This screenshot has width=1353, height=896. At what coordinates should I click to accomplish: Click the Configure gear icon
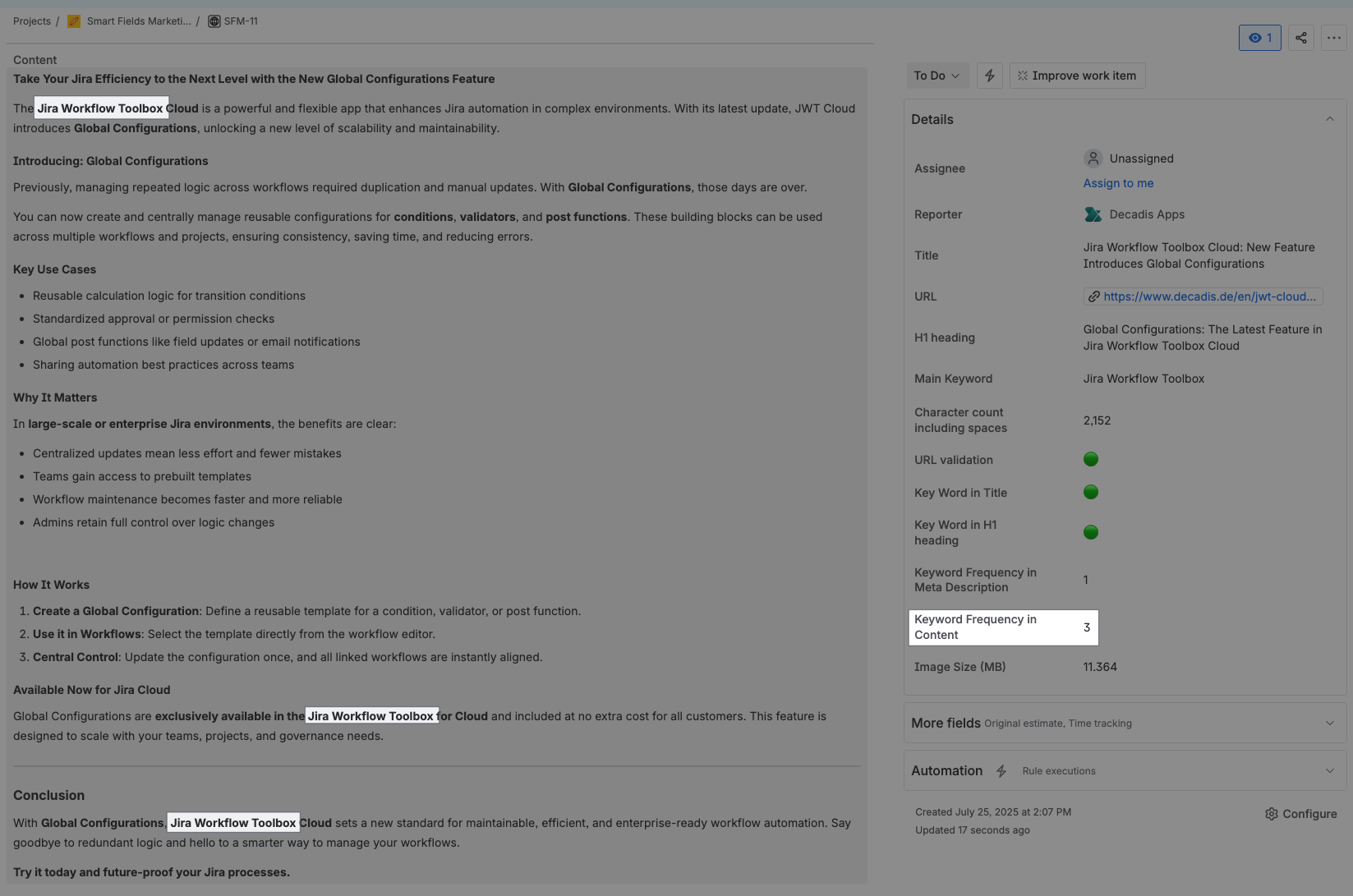(x=1272, y=814)
